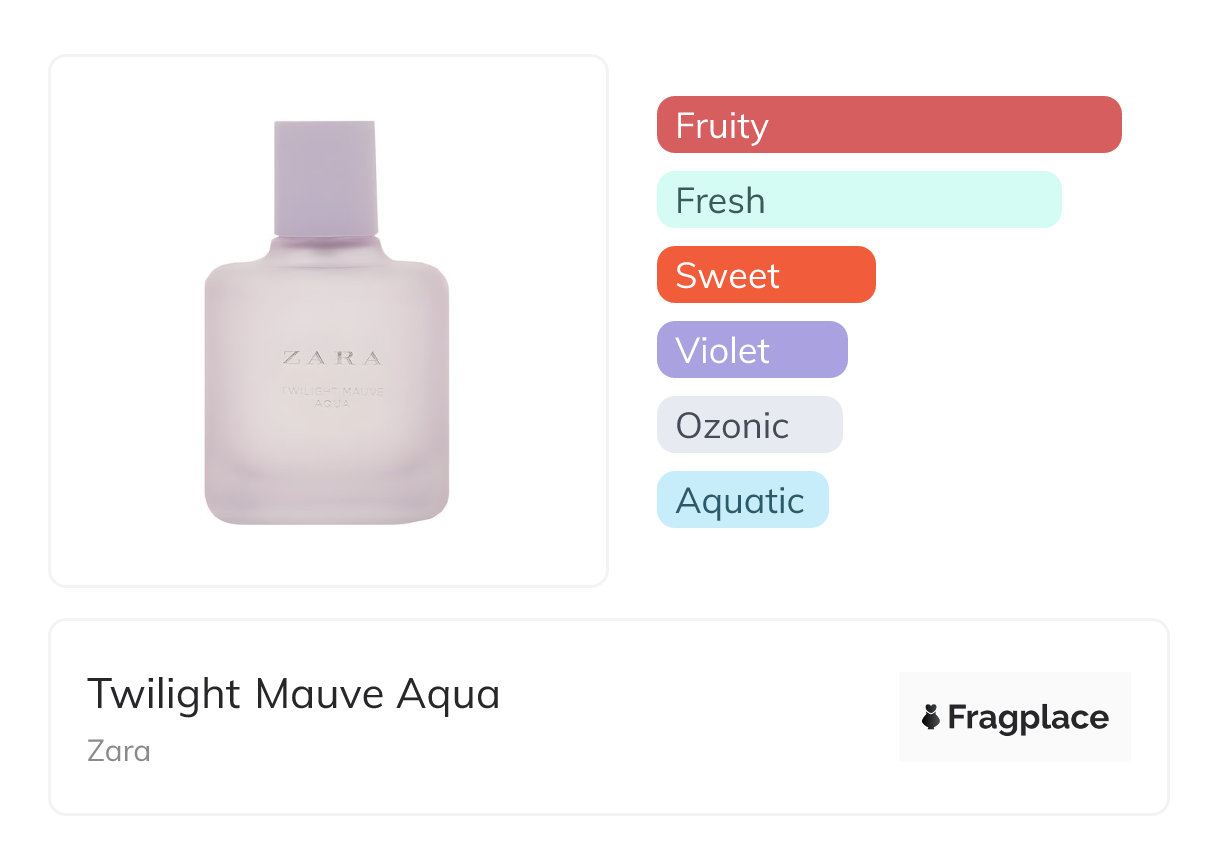1218x864 pixels.
Task: Click the Ozonic label text
Action: [732, 426]
